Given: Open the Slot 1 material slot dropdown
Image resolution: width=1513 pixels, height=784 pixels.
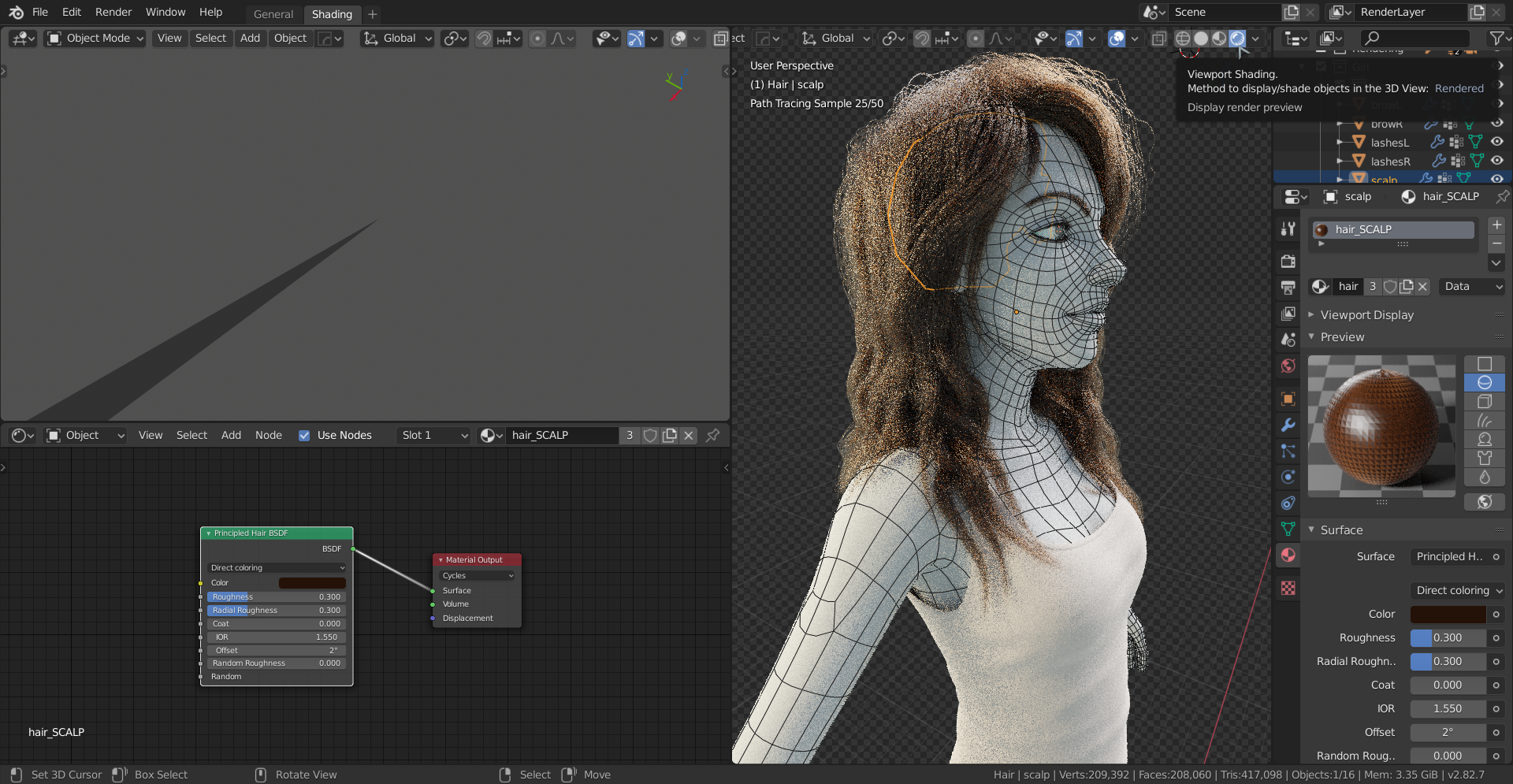Looking at the screenshot, I should tap(434, 436).
